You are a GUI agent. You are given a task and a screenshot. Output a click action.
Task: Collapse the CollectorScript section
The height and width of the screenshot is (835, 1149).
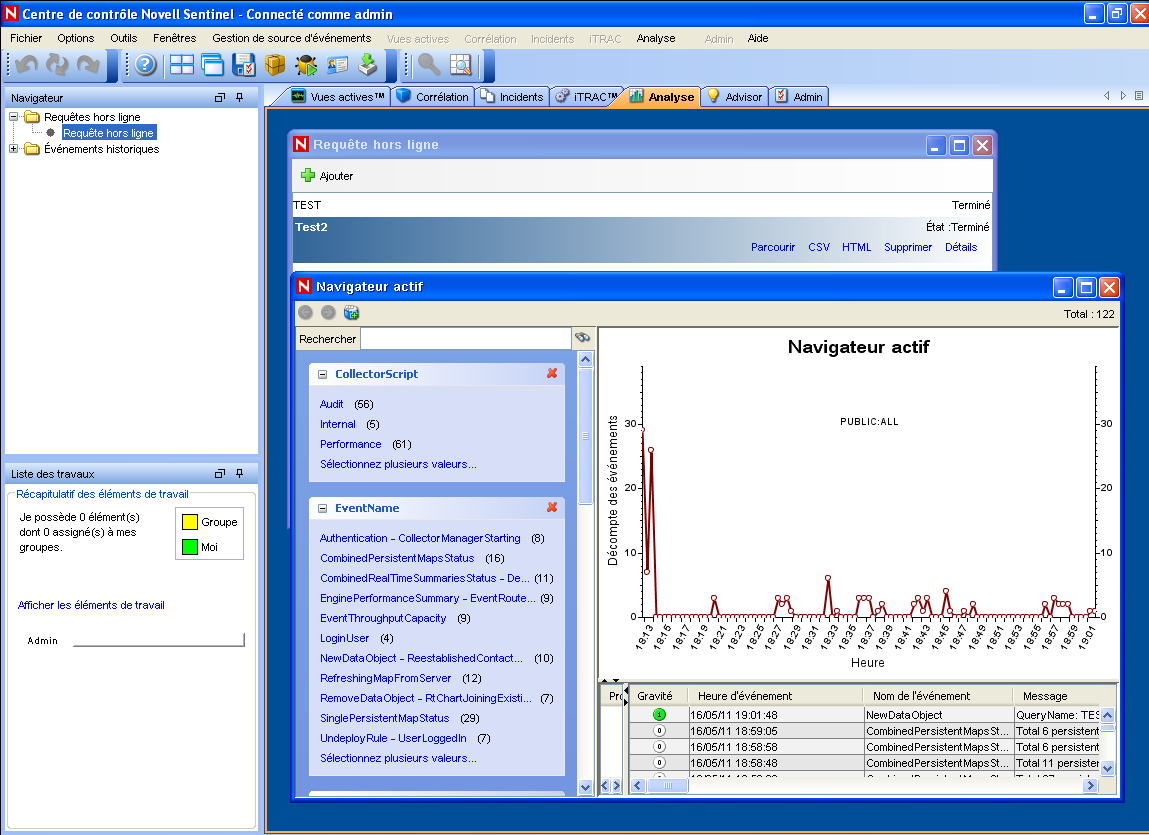click(323, 374)
